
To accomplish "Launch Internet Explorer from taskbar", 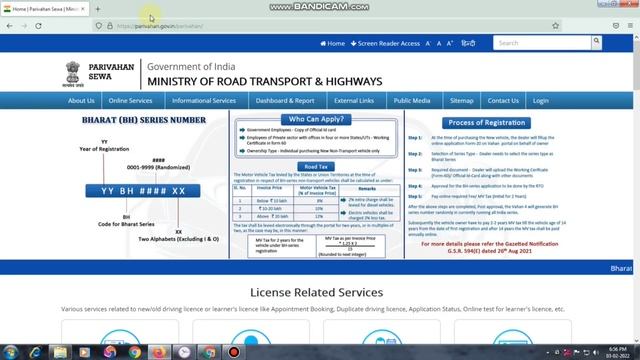I will point(35,352).
